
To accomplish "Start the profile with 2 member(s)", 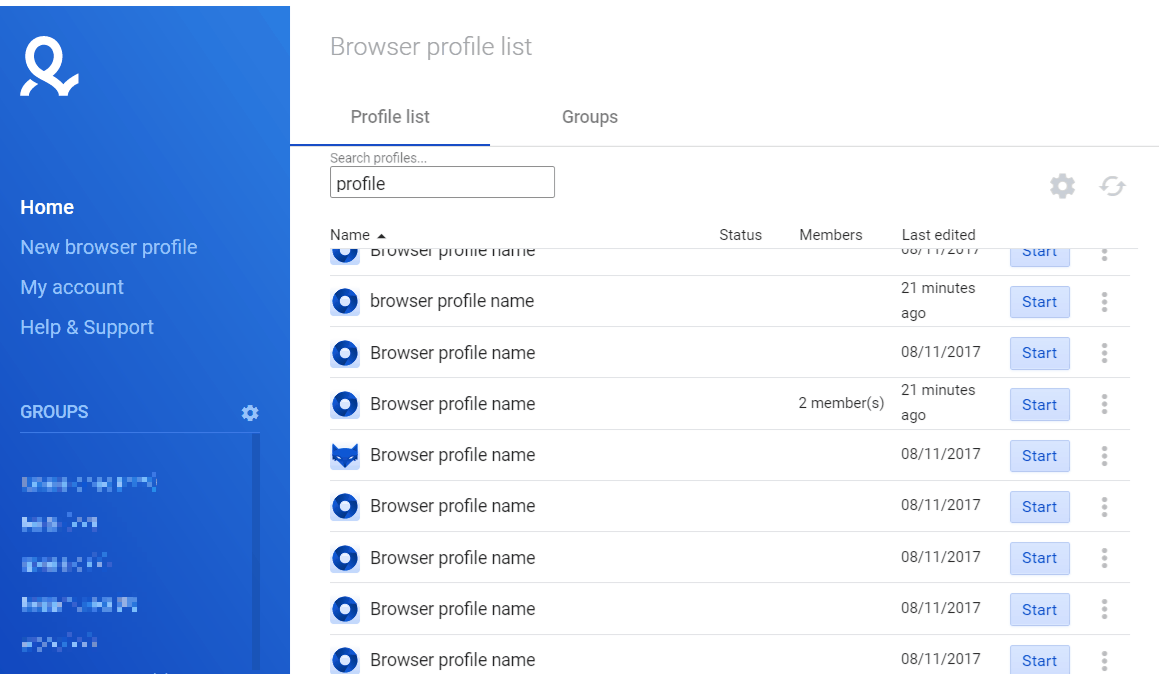I will pyautogui.click(x=1039, y=405).
